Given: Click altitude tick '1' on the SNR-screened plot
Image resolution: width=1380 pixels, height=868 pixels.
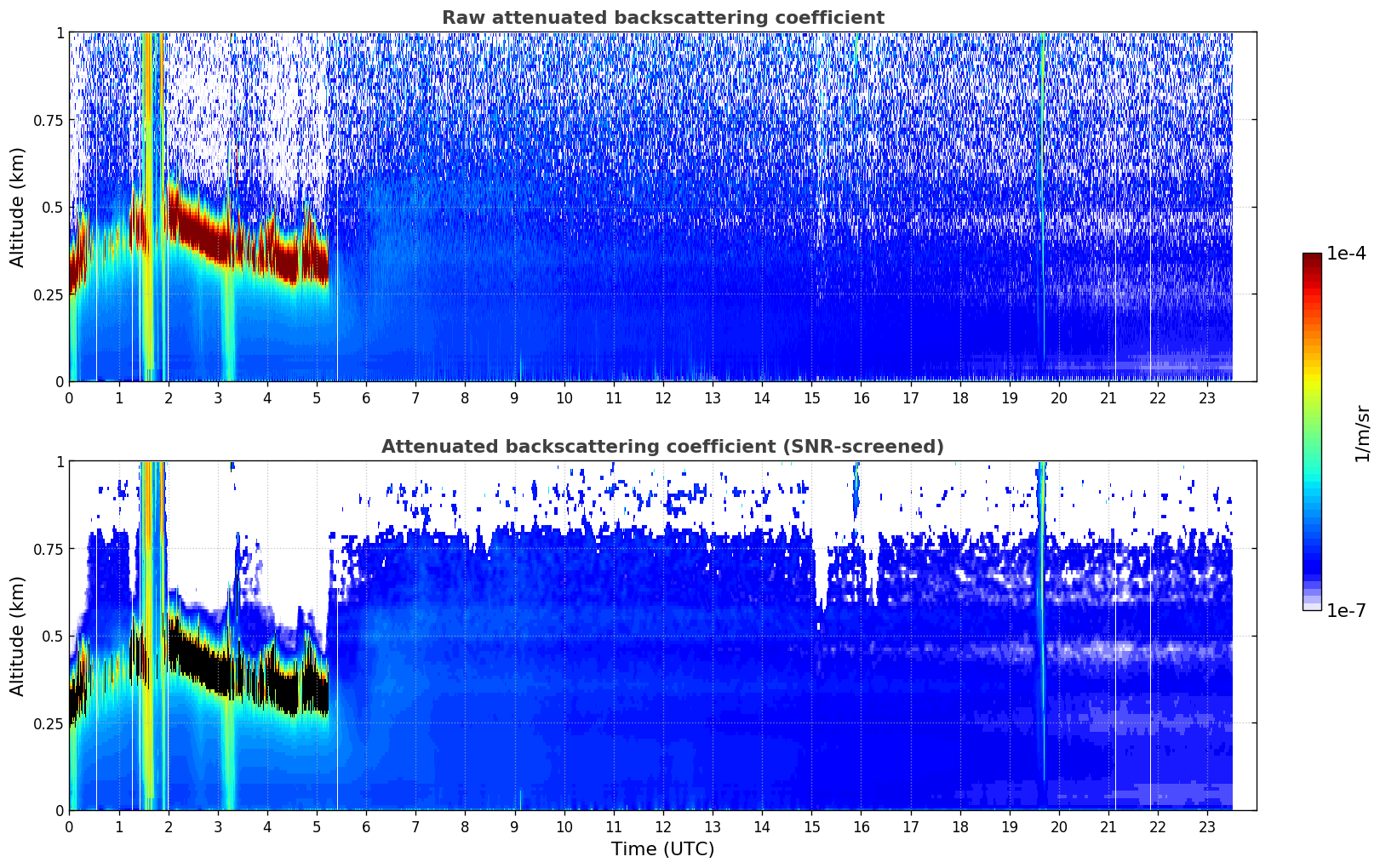Looking at the screenshot, I should click(60, 461).
